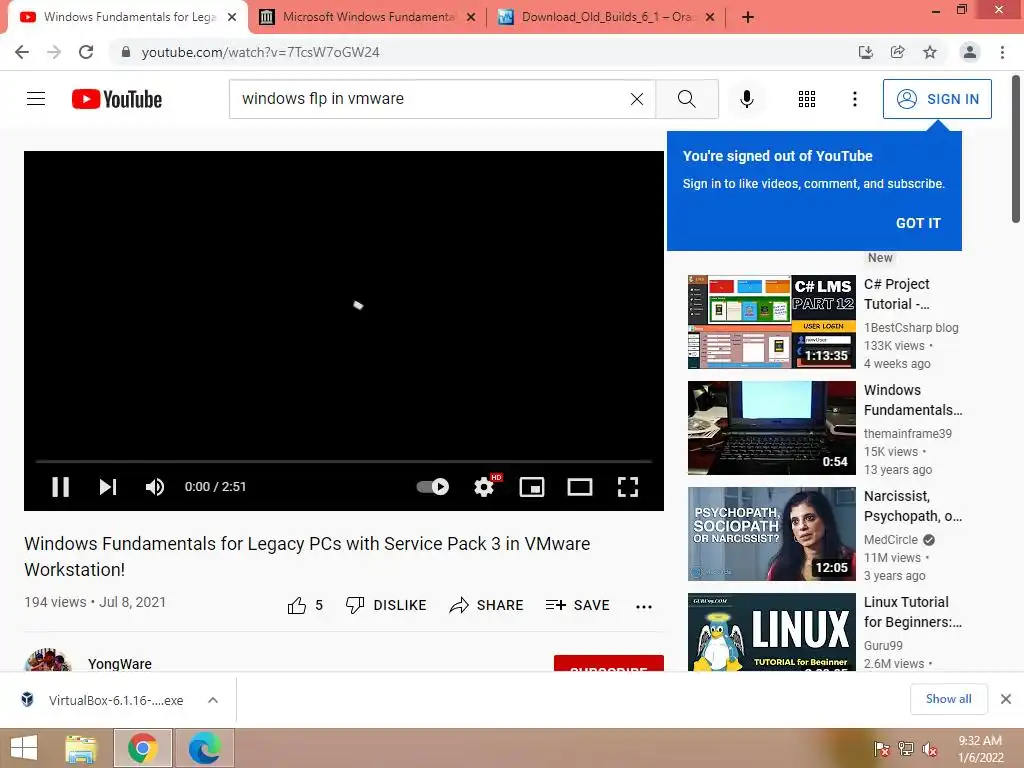Install app icon in address bar
This screenshot has height=768, width=1024.
click(865, 52)
